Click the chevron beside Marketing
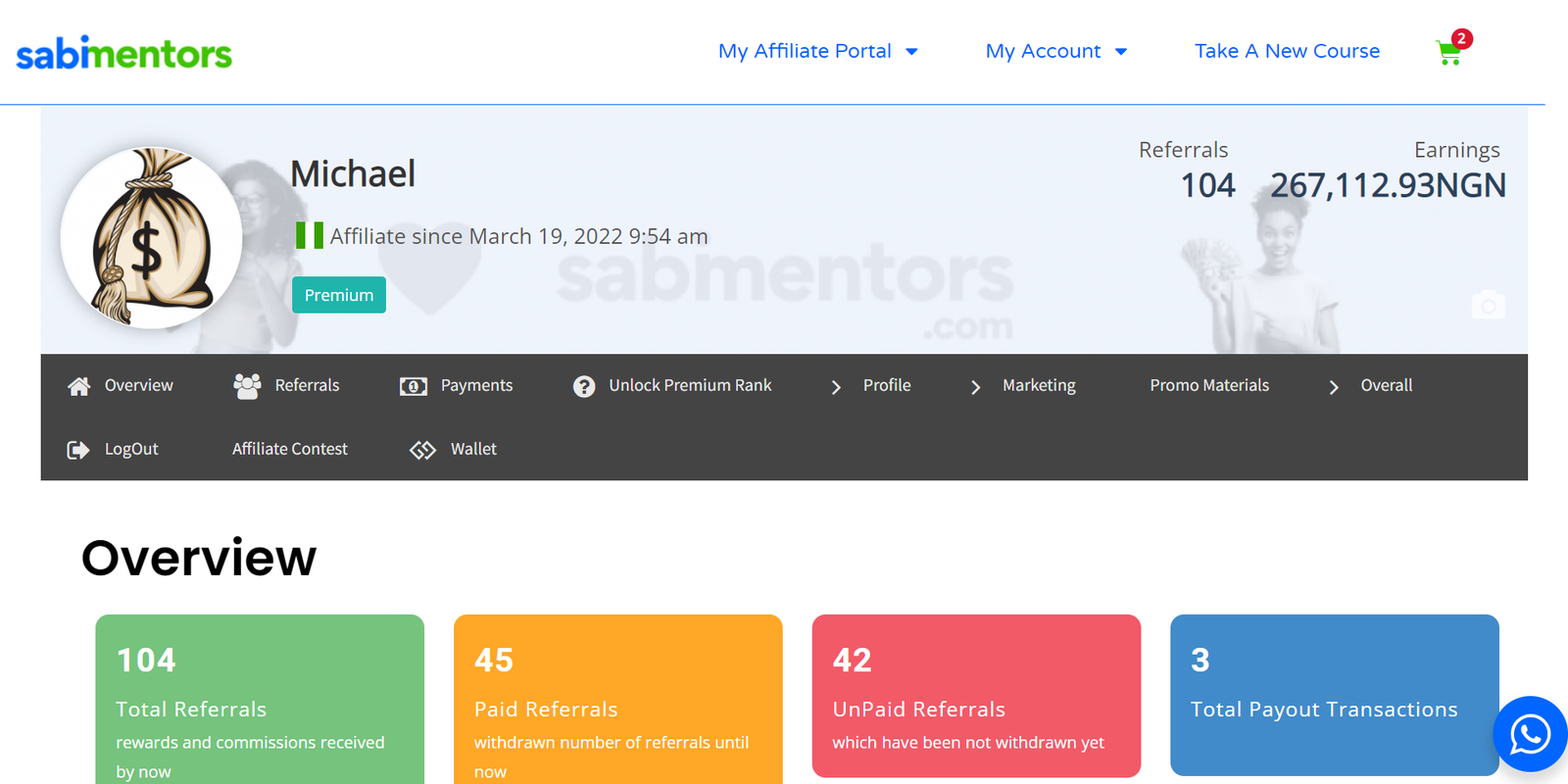This screenshot has height=784, width=1568. click(975, 387)
